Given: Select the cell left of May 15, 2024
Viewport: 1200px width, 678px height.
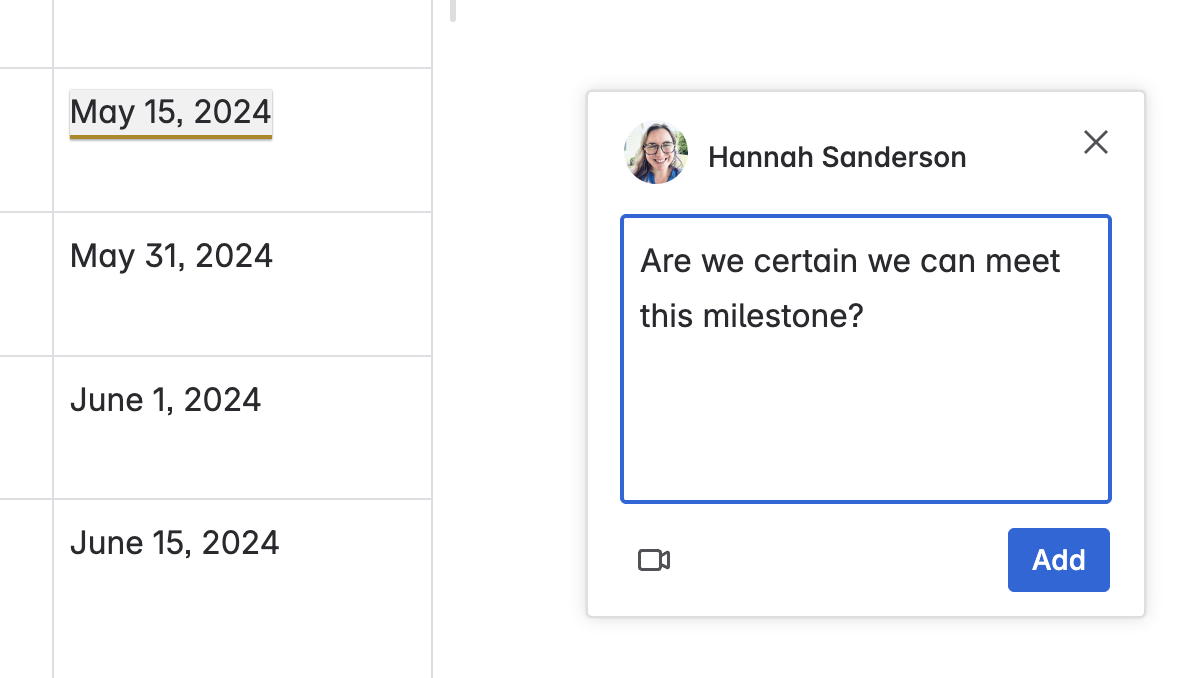Looking at the screenshot, I should click(26, 140).
